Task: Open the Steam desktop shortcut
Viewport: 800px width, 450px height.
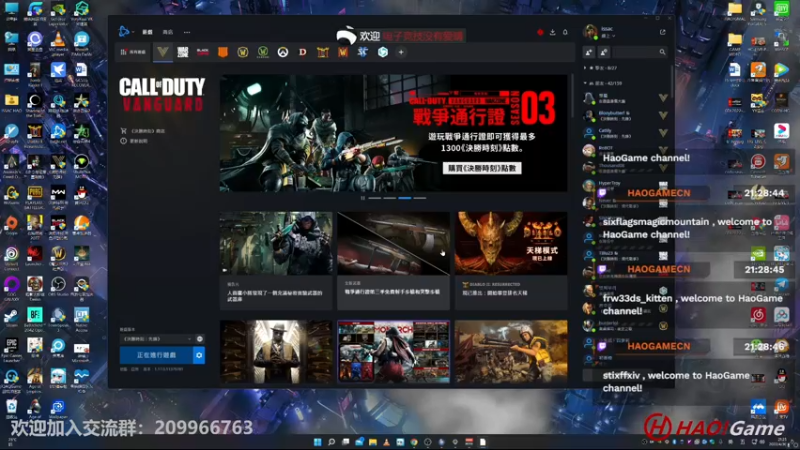Action: (11, 318)
